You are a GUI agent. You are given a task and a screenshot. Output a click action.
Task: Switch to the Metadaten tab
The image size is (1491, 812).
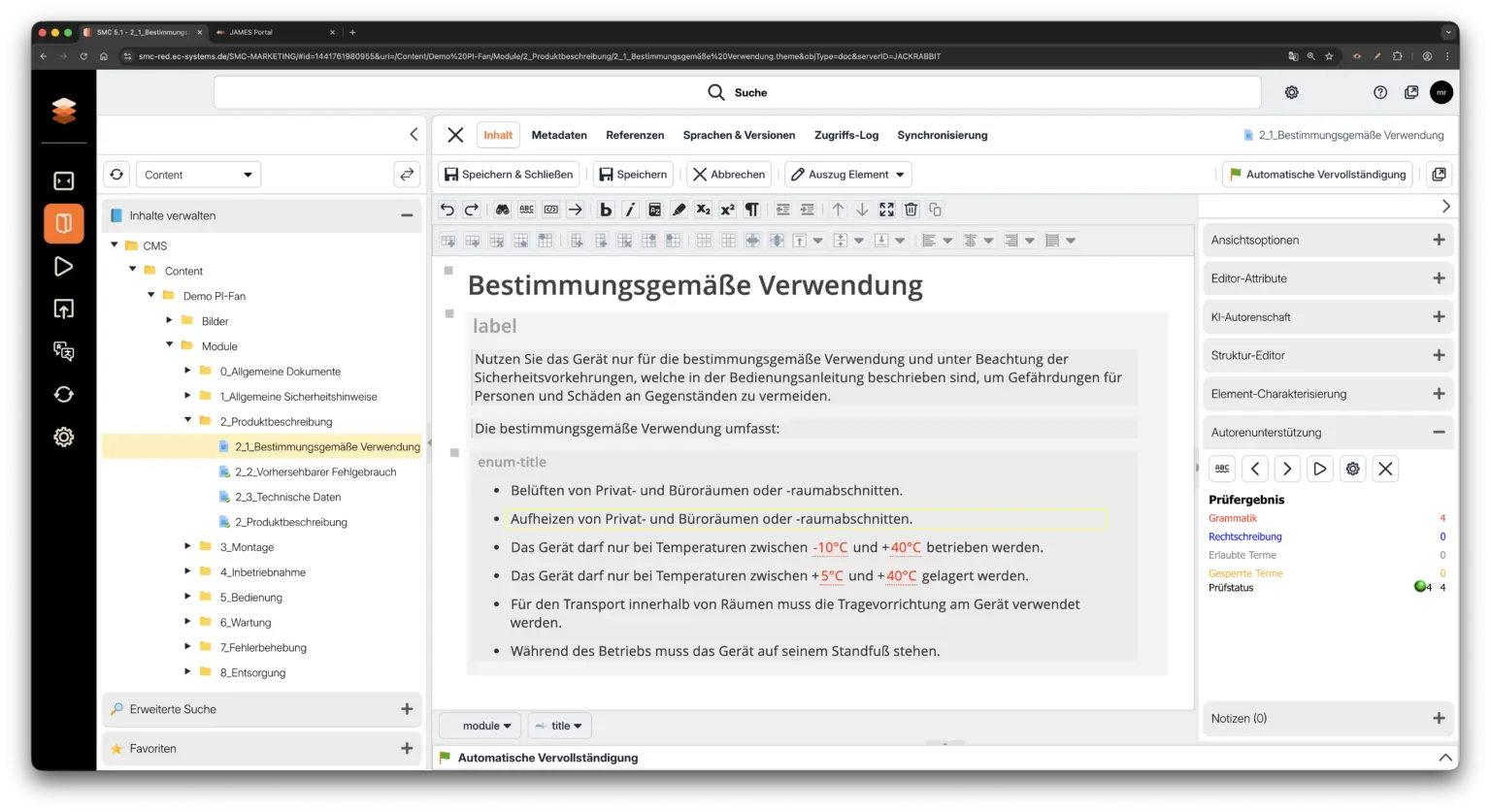click(x=559, y=135)
